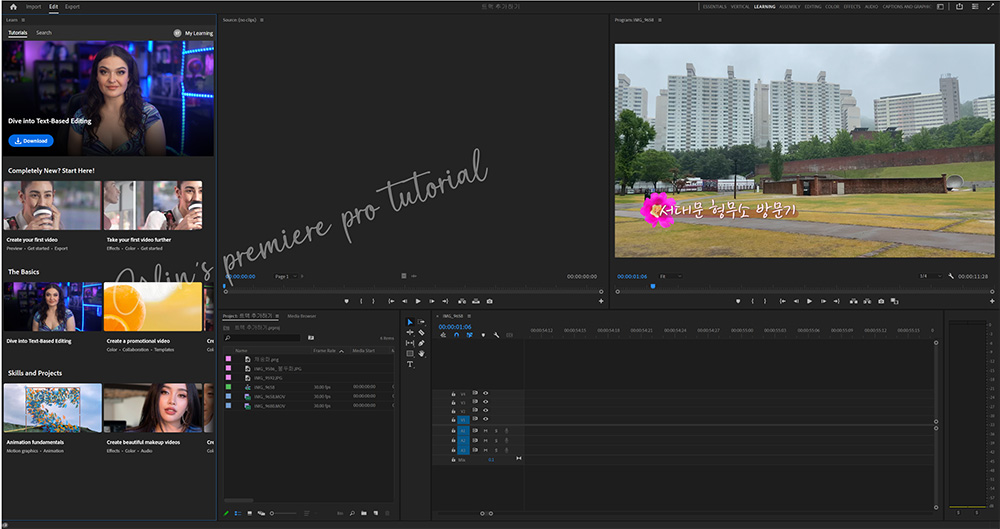Click New Item icon in Project panel

(x=376, y=513)
